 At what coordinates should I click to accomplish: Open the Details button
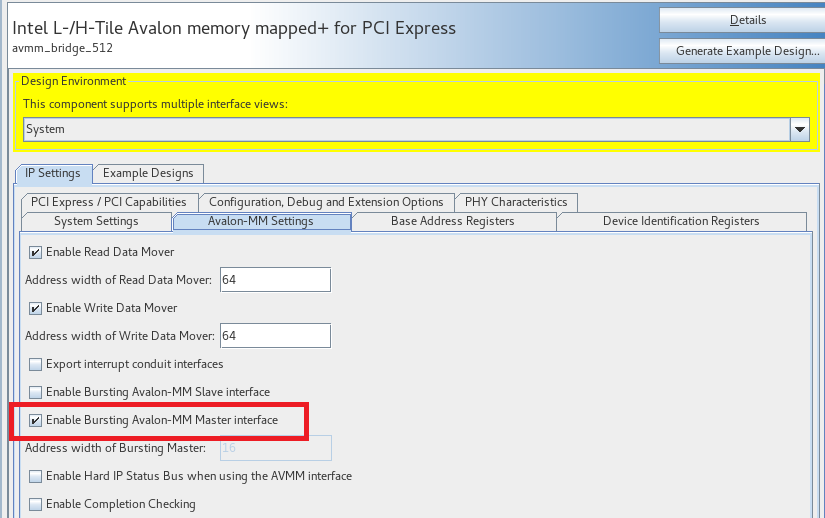[x=742, y=20]
